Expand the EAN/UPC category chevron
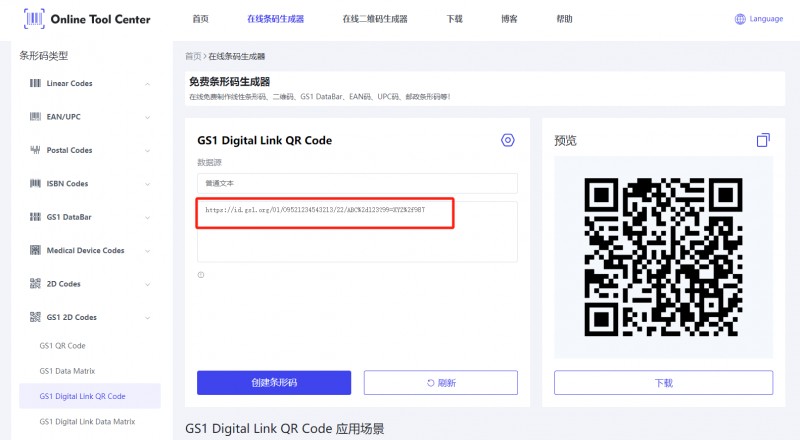The height and width of the screenshot is (440, 800). point(147,117)
